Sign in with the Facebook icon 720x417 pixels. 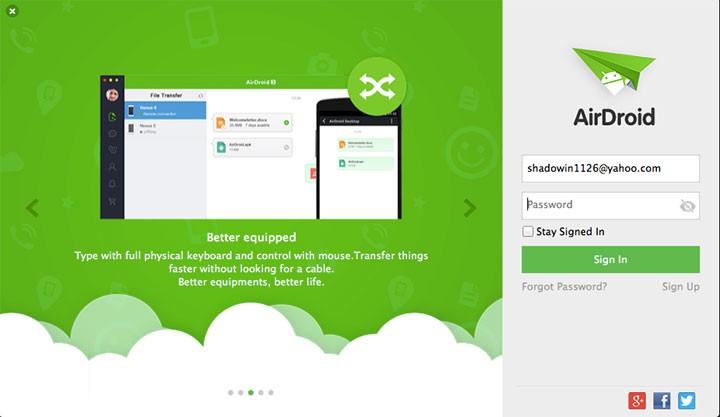point(662,400)
